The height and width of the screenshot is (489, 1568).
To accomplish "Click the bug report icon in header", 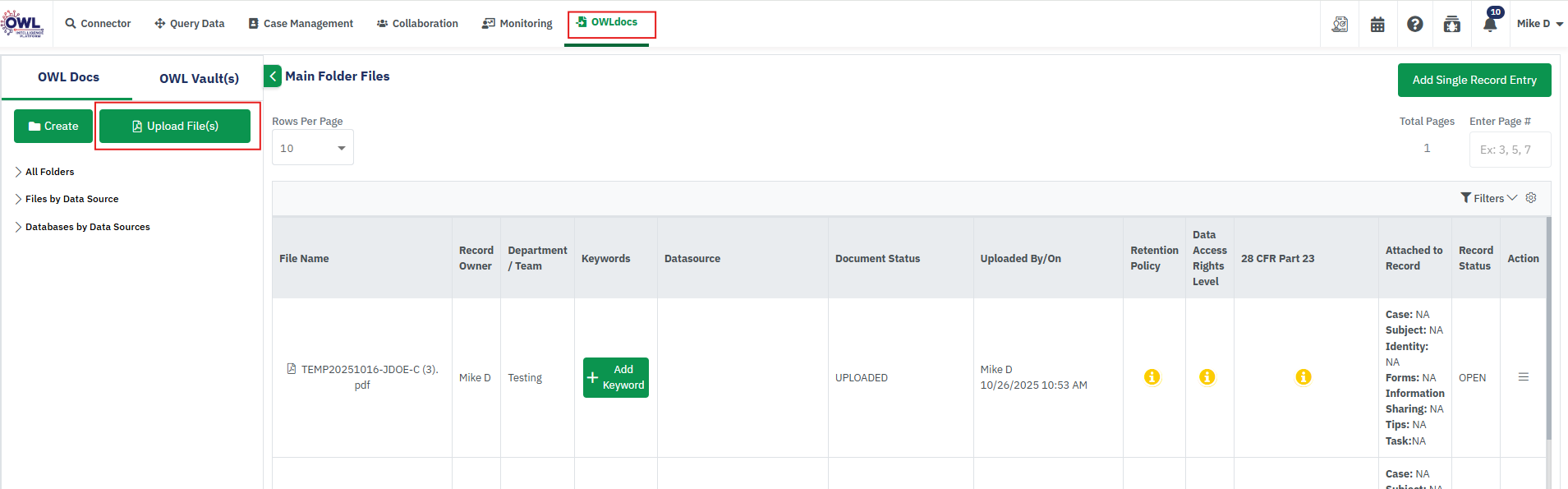I will coord(1451,25).
